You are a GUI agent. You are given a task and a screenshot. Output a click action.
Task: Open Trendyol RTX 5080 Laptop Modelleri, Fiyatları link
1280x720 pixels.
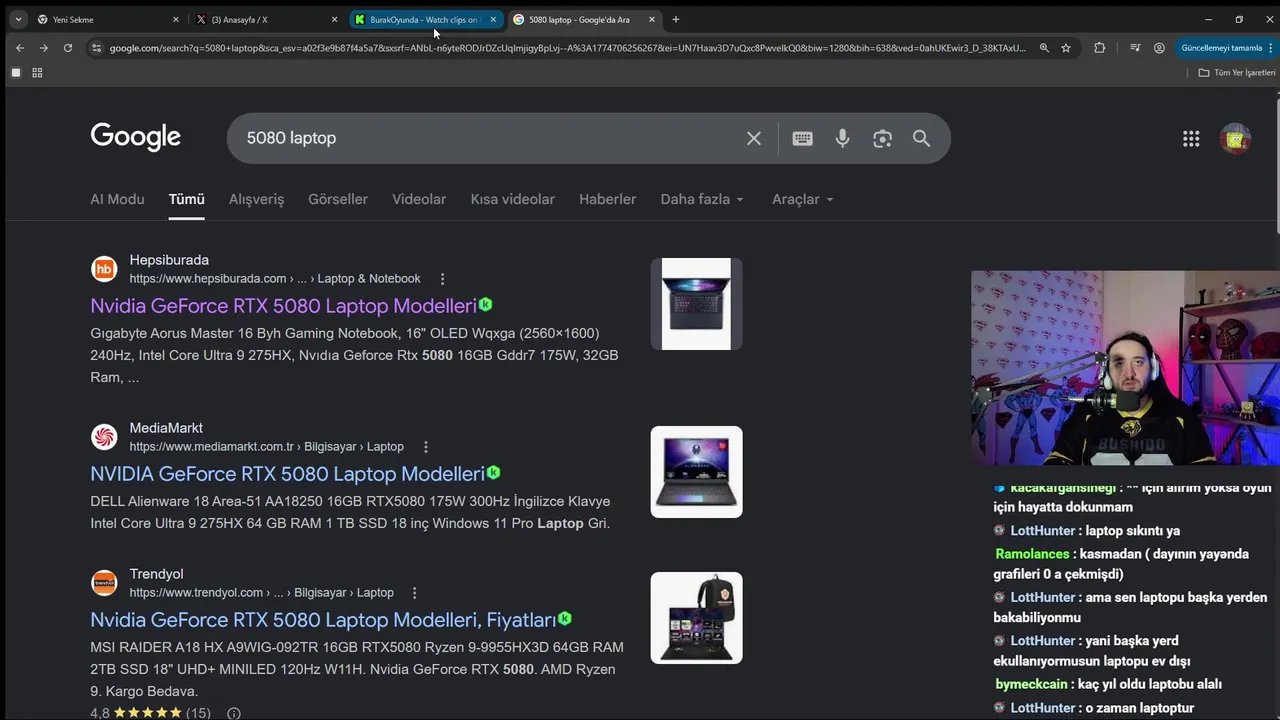[x=323, y=620]
